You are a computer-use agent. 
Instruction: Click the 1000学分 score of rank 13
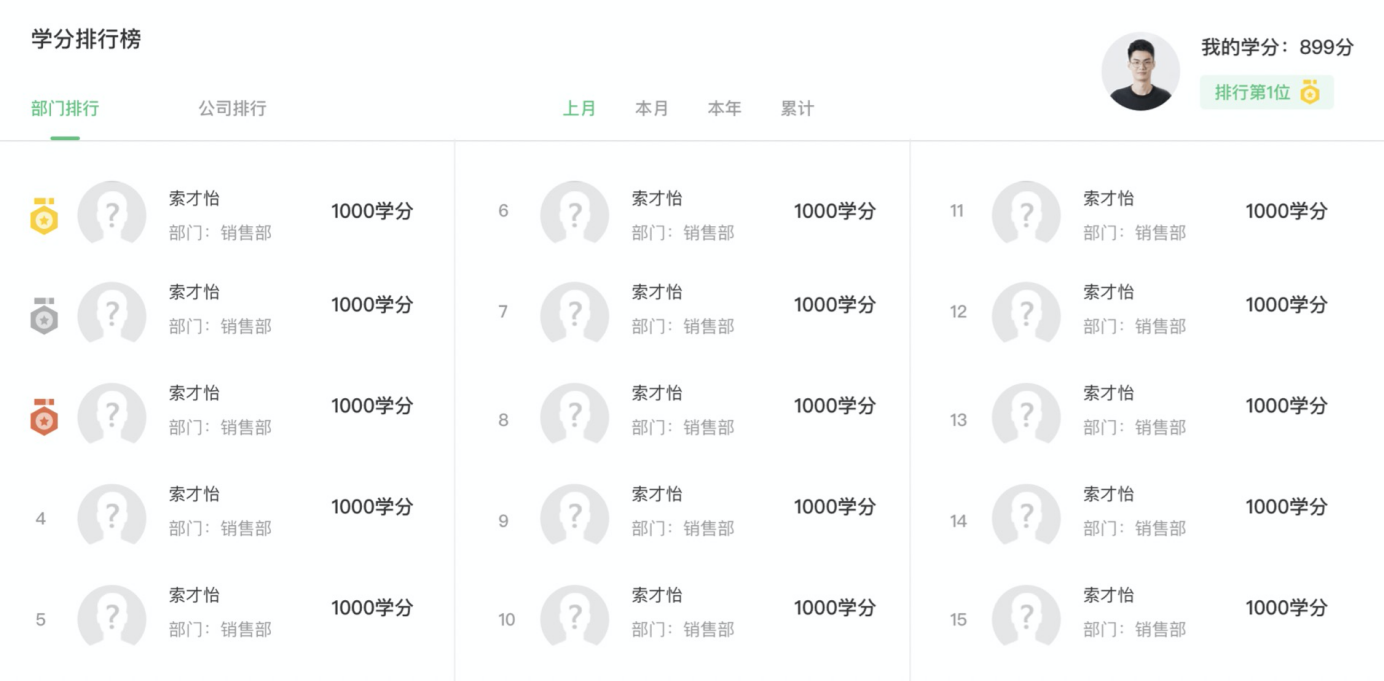1286,406
